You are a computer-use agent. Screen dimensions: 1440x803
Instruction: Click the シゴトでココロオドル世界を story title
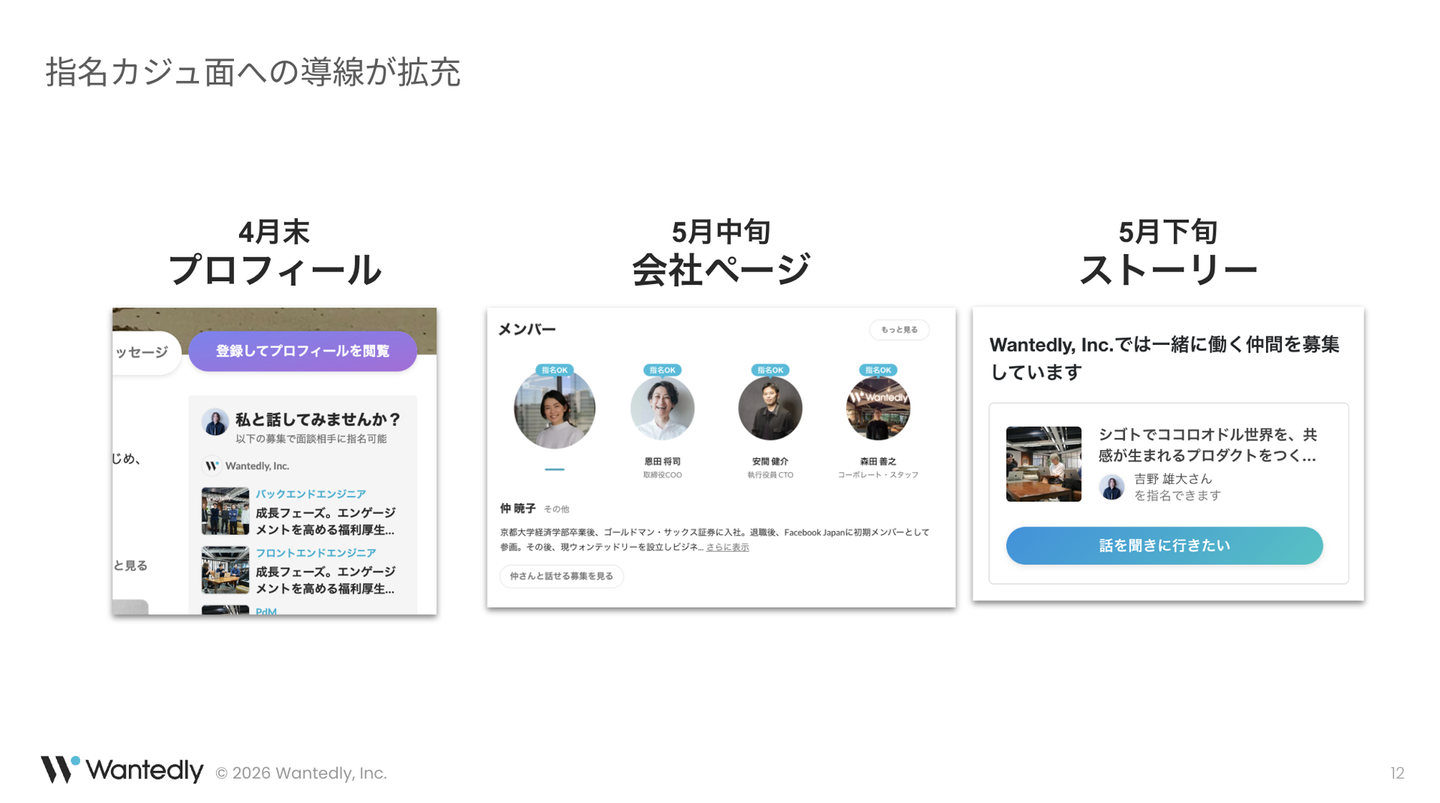click(1207, 445)
